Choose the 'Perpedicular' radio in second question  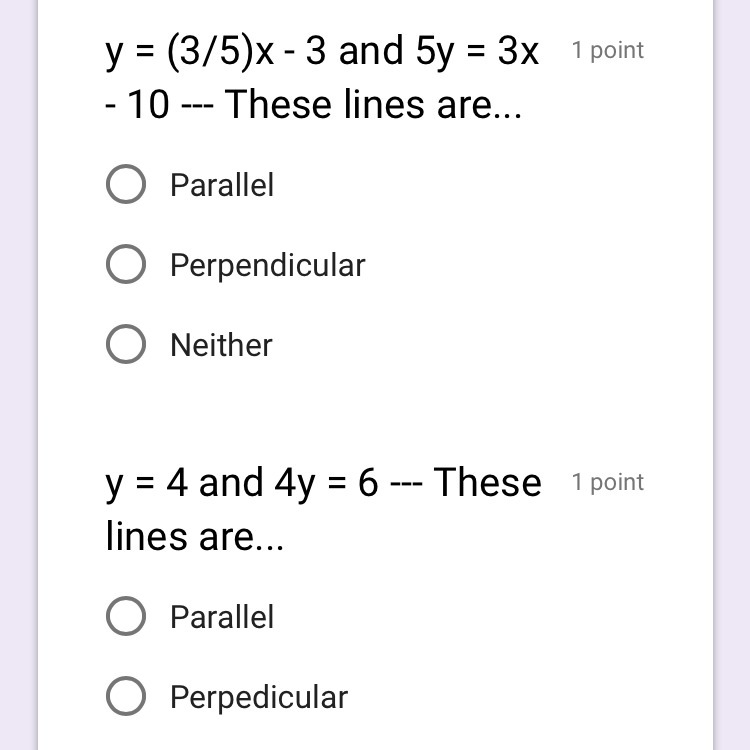tap(126, 697)
